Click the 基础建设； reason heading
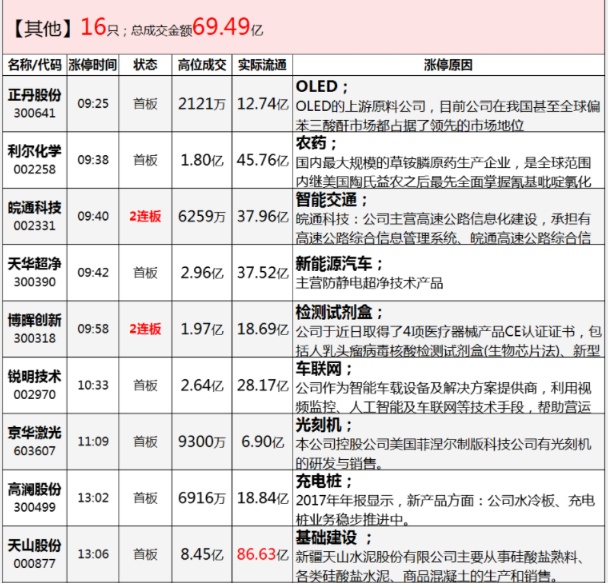 coord(334,537)
